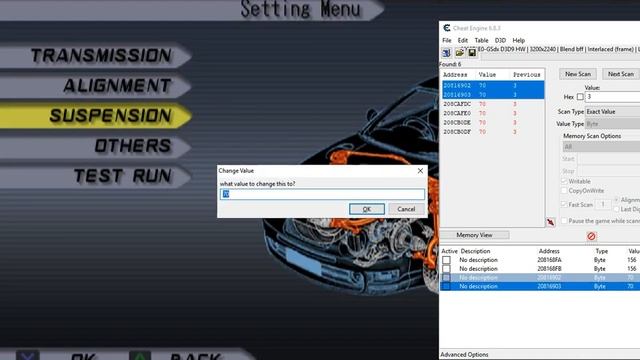Click the red arrow add-address icon
Viewport: 640px width, 360px height.
[551, 222]
